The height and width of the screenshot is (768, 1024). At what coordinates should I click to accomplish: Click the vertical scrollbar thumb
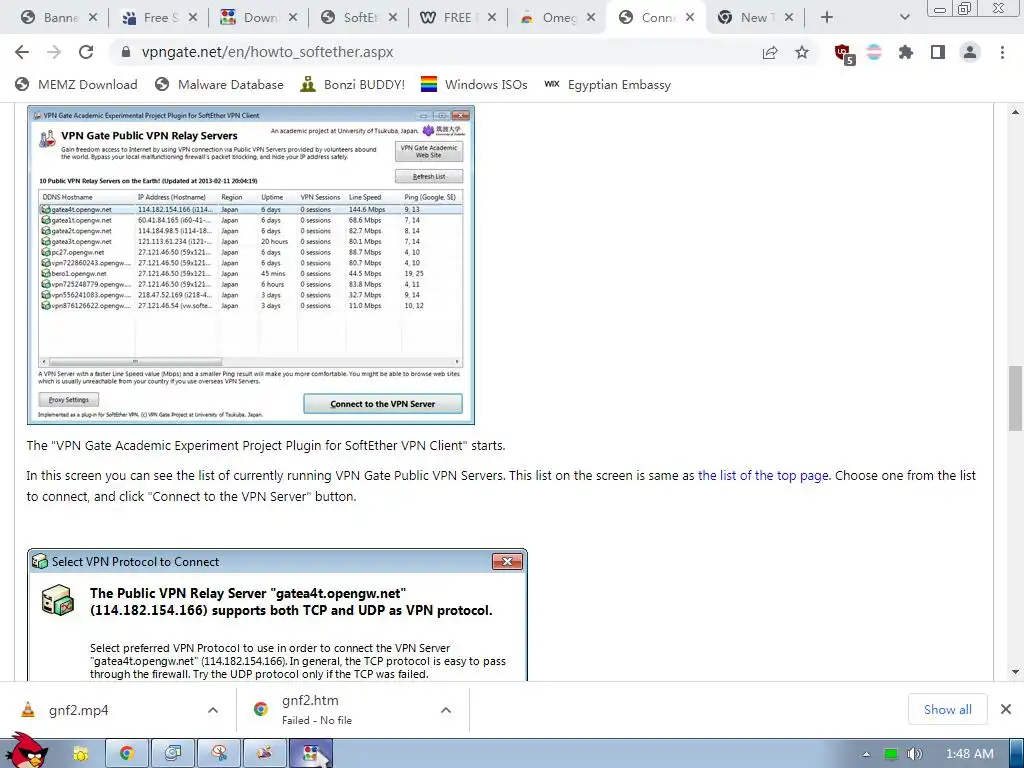click(x=1016, y=398)
